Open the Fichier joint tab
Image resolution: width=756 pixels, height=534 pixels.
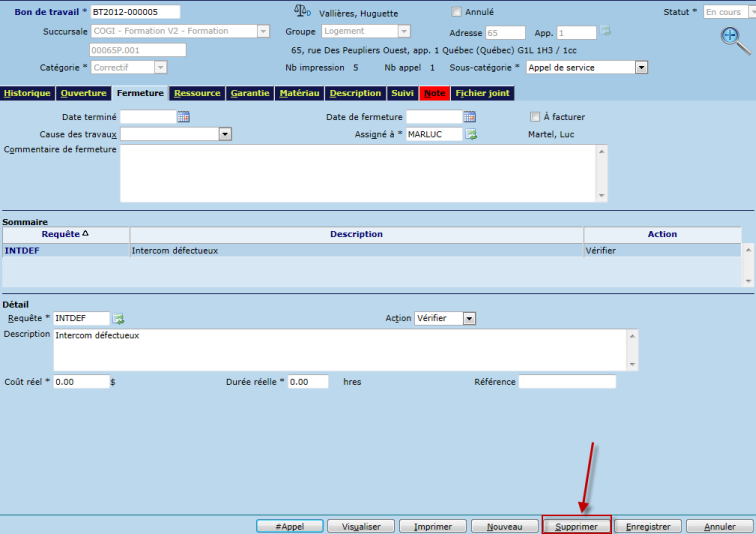pos(482,93)
